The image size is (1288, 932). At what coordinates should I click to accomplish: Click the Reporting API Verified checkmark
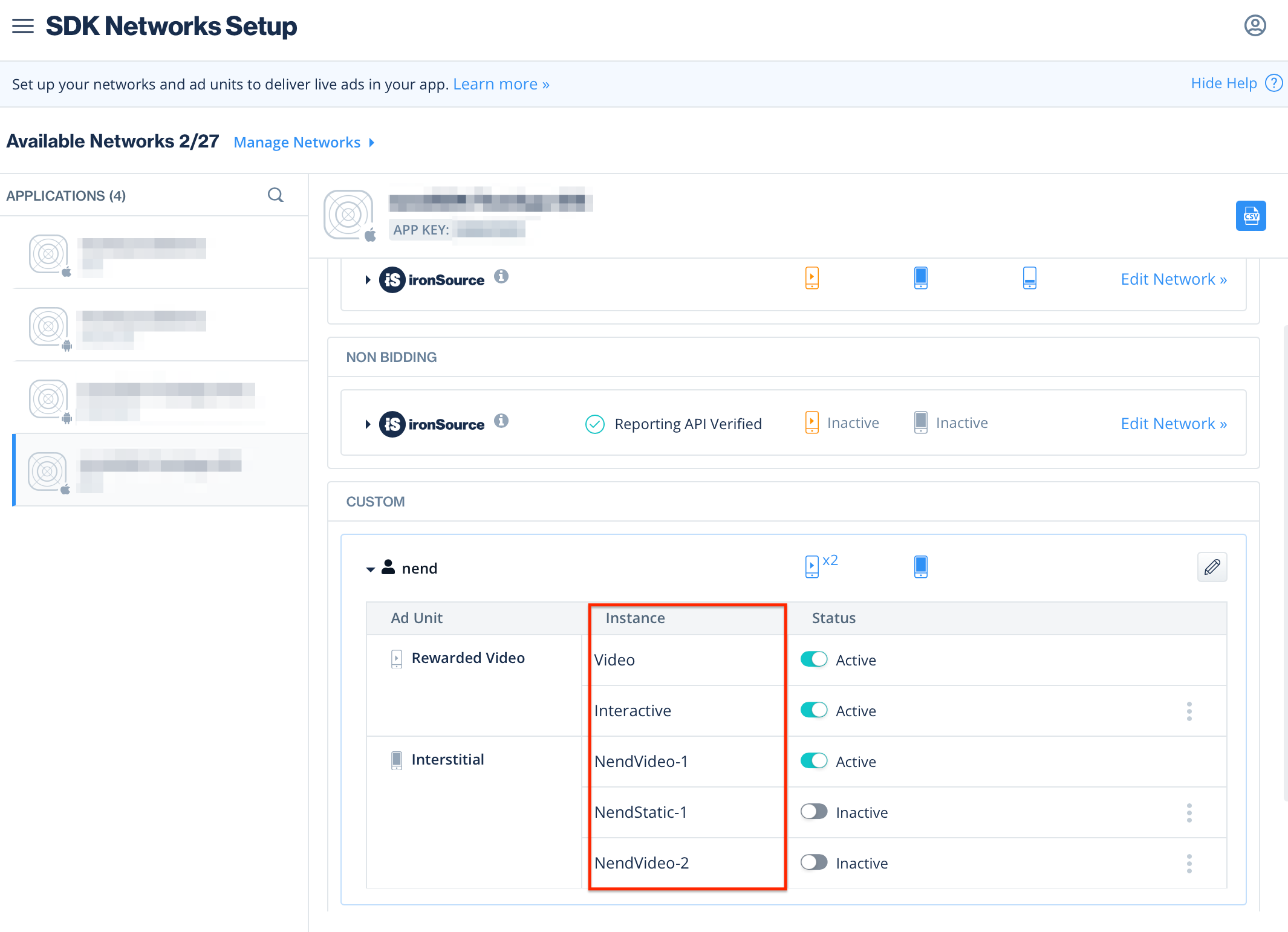coord(594,424)
